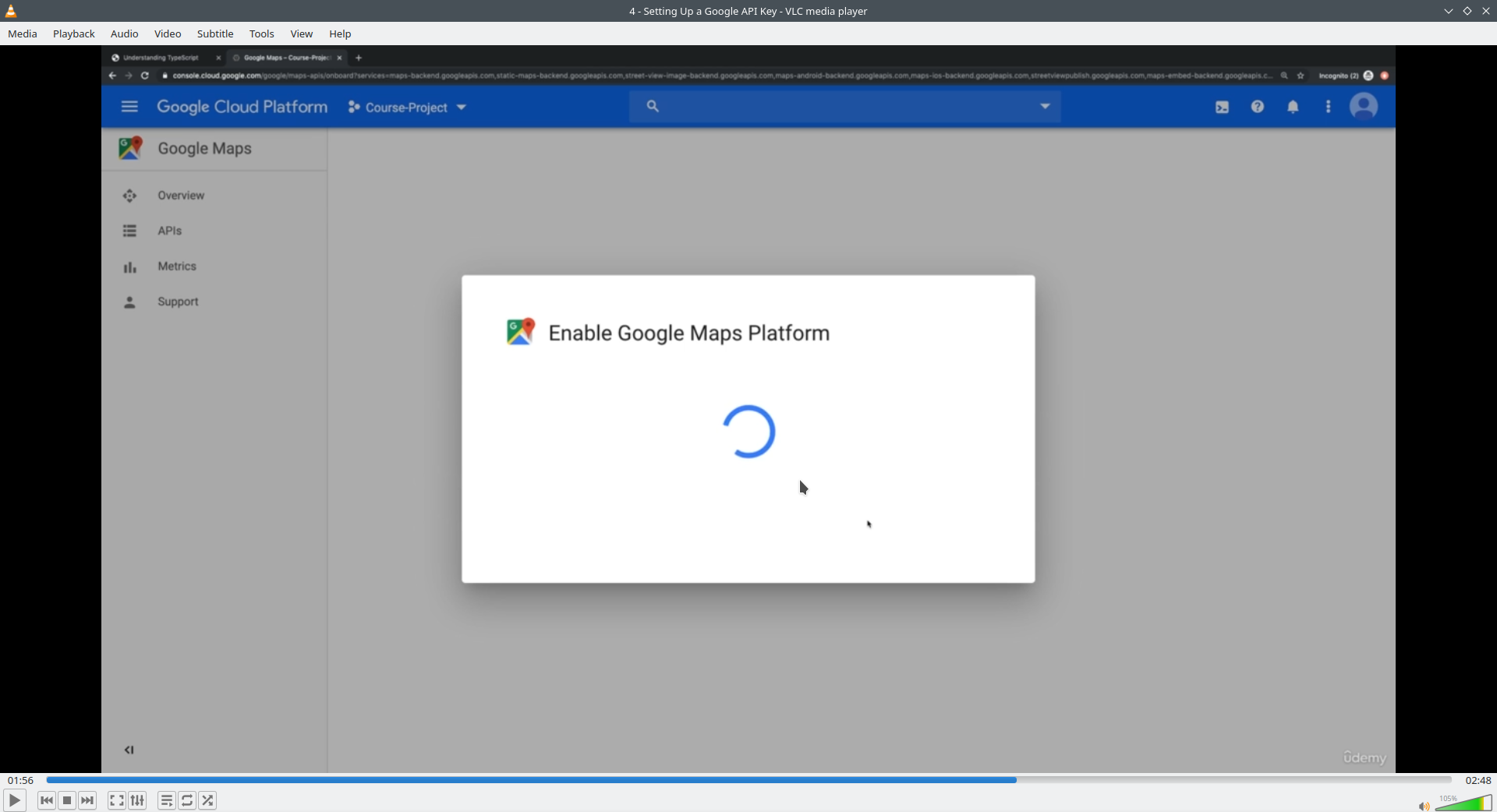This screenshot has width=1497, height=812.
Task: Open the three-dot settings menu
Action: point(1329,107)
